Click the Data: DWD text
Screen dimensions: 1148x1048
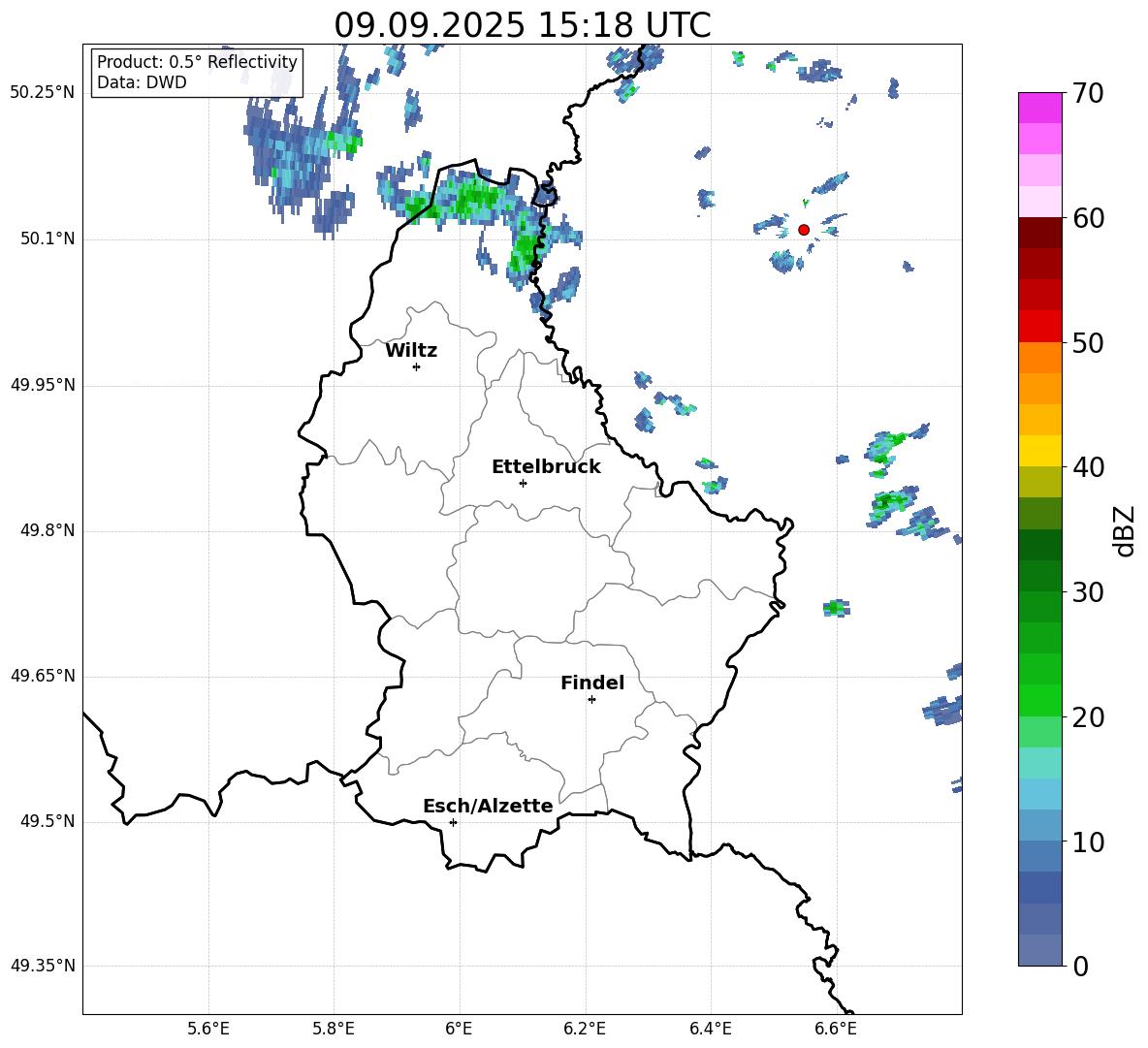[142, 82]
